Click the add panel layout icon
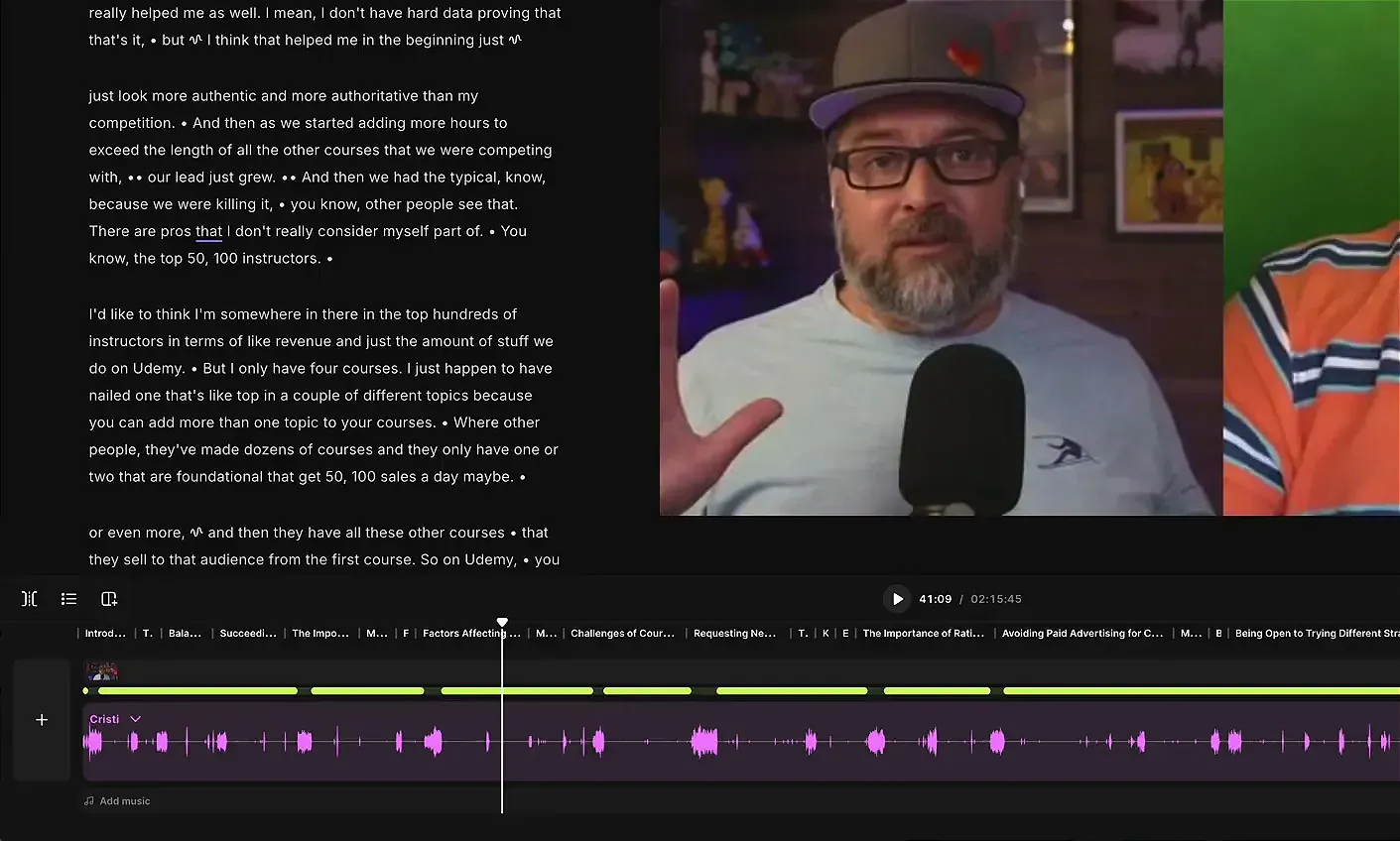 109,599
